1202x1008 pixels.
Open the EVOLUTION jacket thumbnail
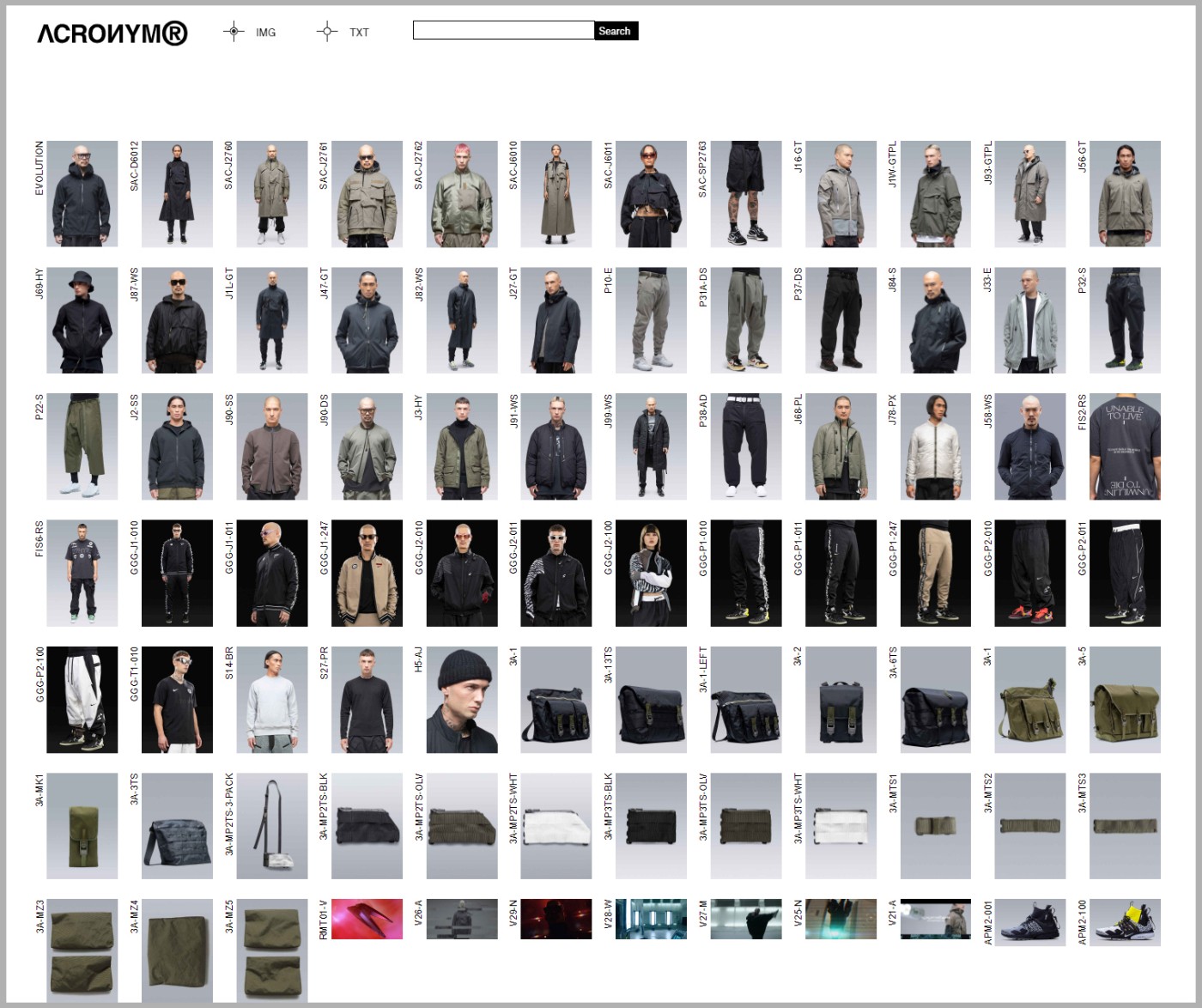pyautogui.click(x=82, y=194)
